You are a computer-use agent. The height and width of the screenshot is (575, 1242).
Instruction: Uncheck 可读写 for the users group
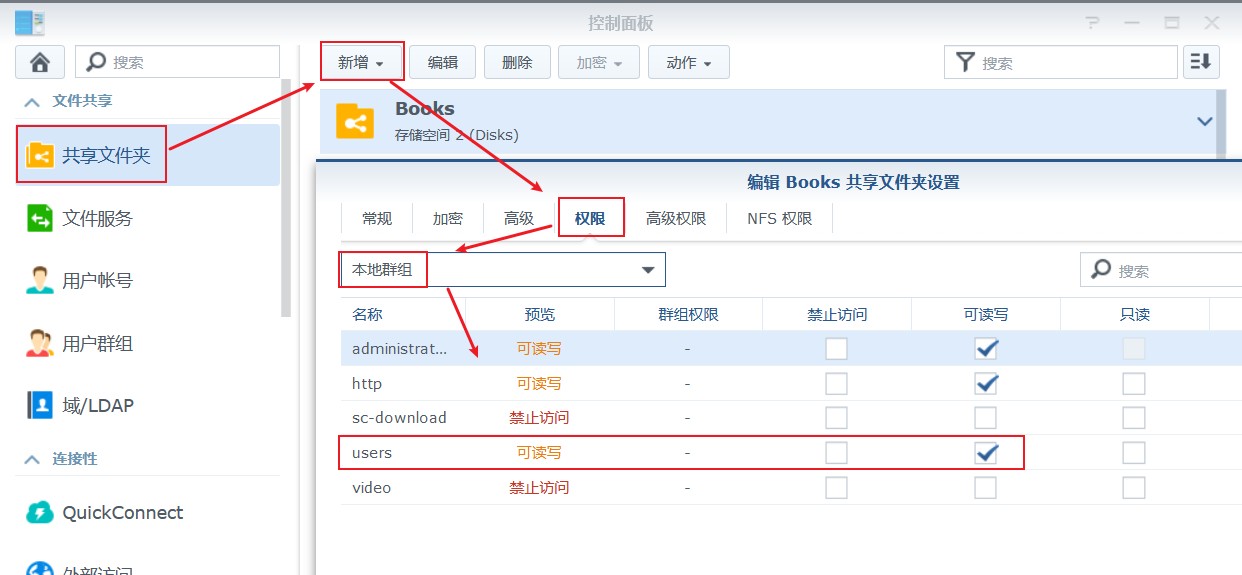click(986, 453)
